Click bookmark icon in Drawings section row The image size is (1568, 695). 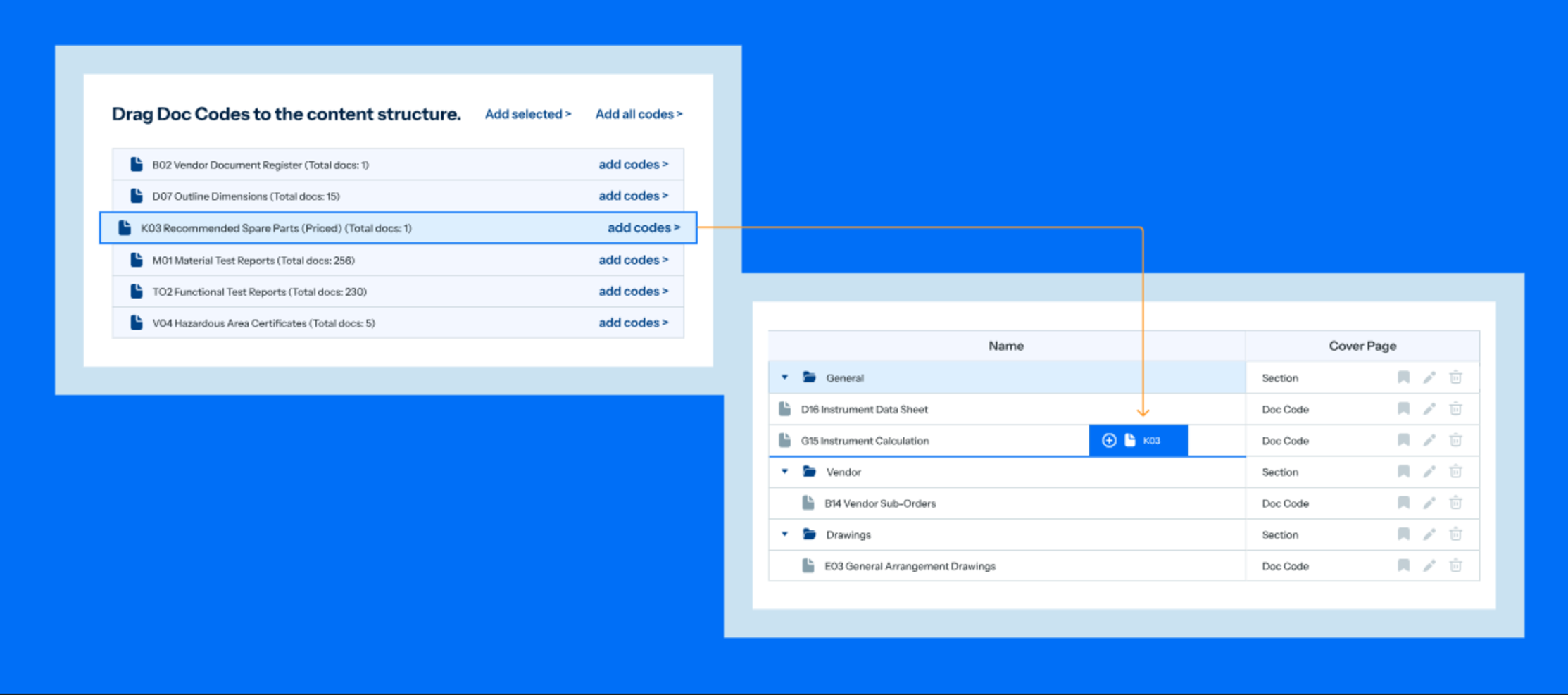(1403, 534)
